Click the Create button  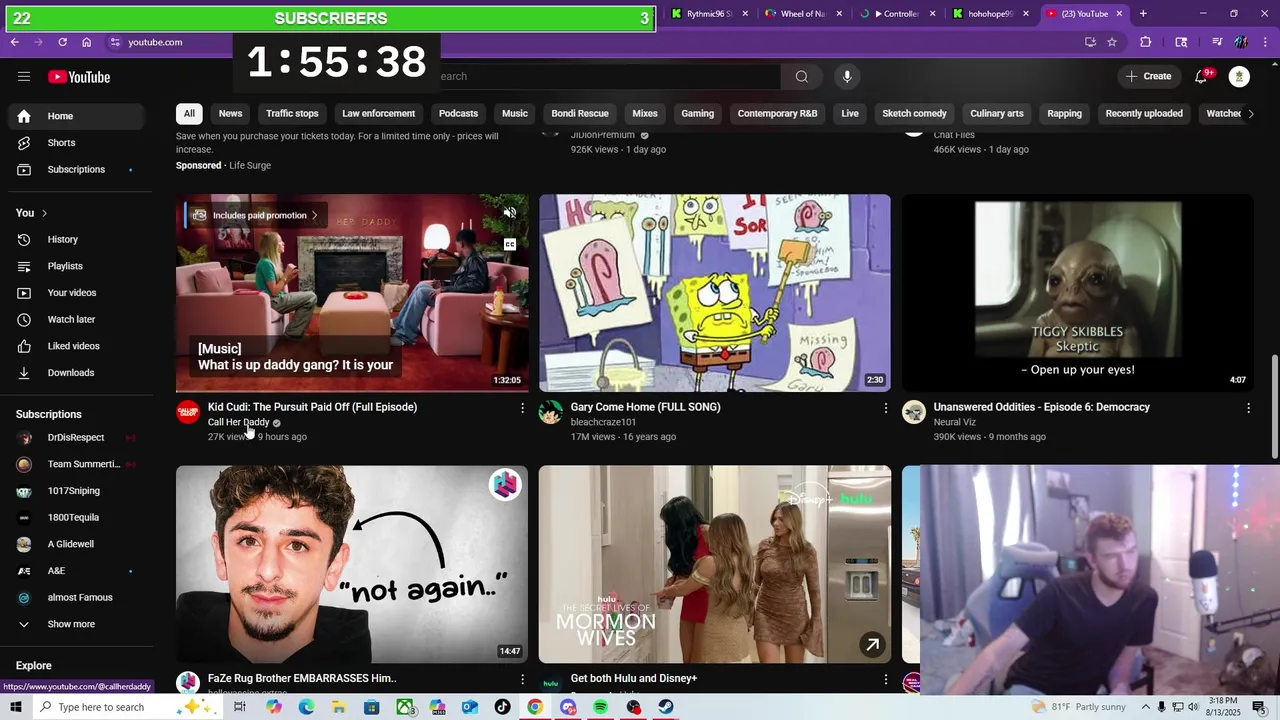pos(1148,77)
